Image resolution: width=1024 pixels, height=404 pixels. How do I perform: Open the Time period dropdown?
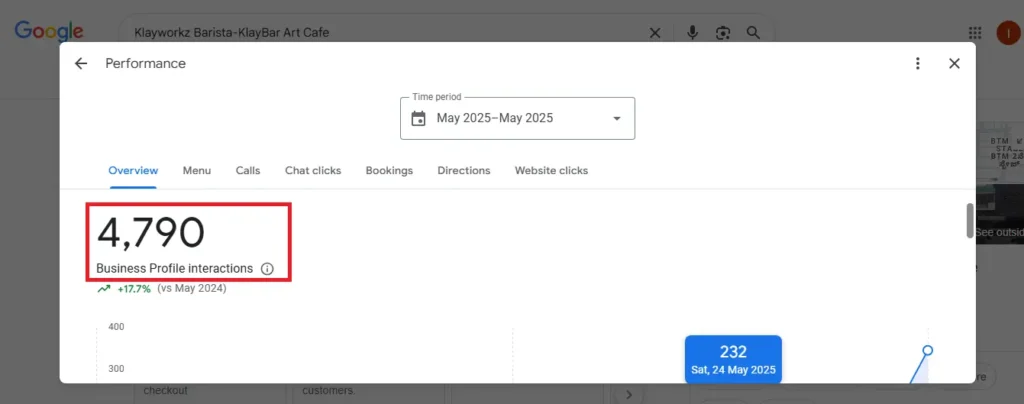(x=517, y=118)
